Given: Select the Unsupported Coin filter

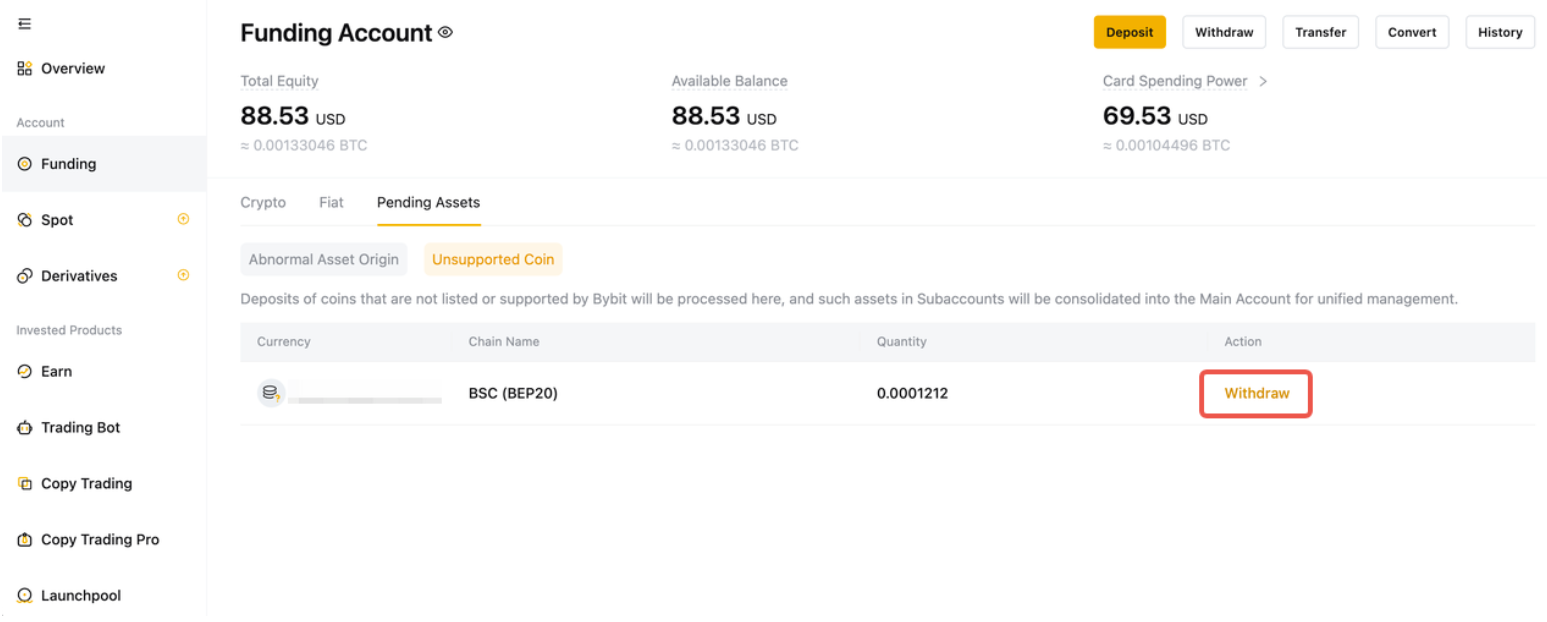Looking at the screenshot, I should pos(493,259).
